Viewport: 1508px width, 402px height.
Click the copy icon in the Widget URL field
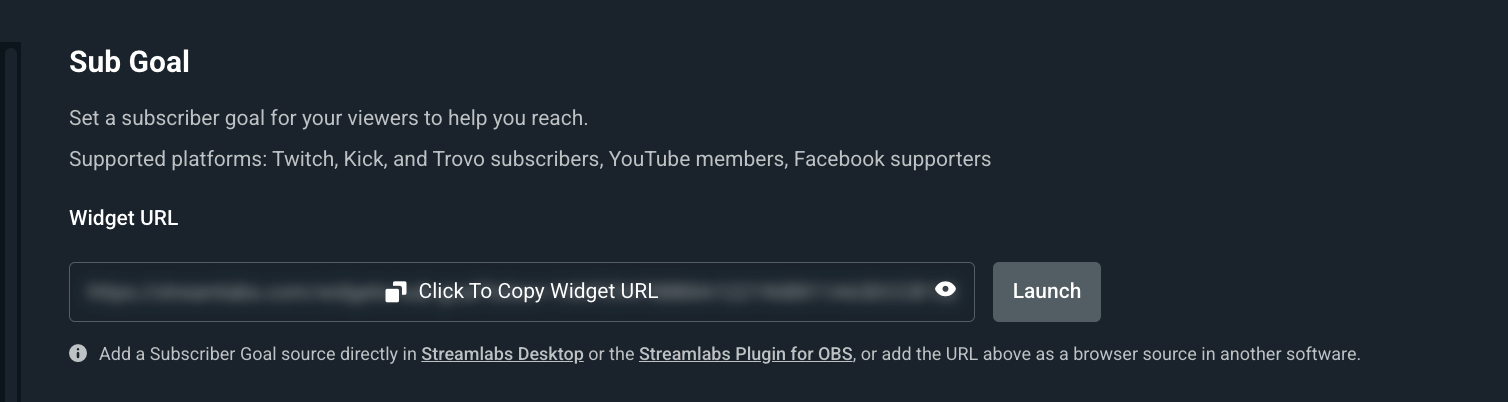pyautogui.click(x=396, y=292)
